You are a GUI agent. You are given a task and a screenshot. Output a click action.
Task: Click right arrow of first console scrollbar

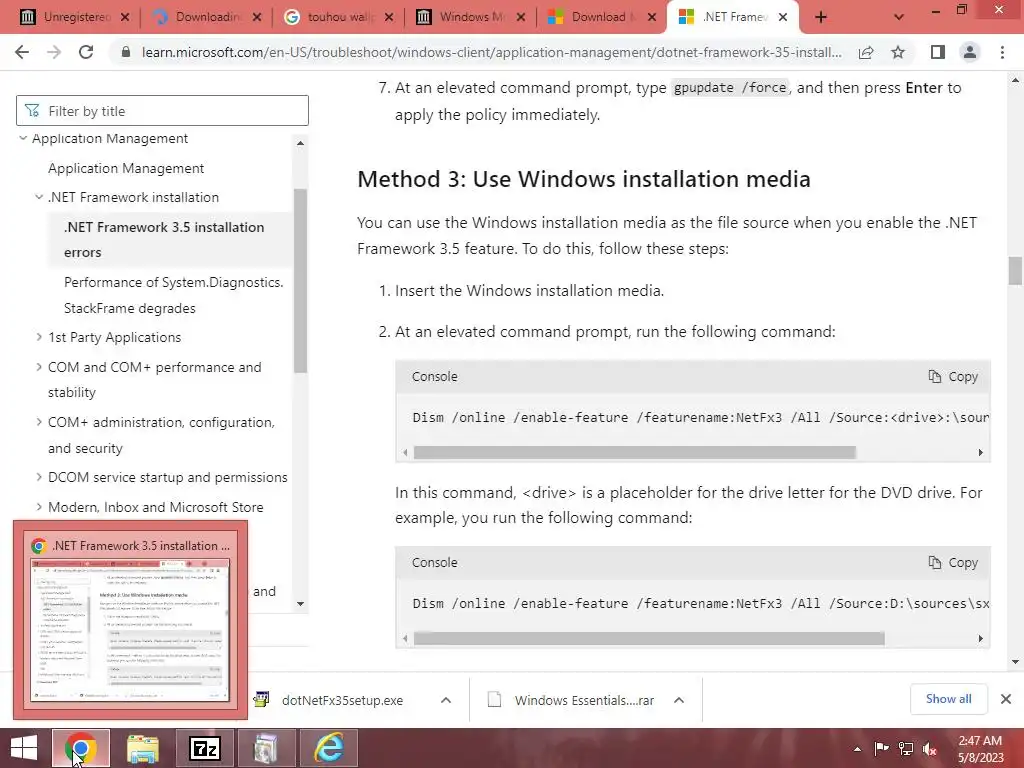980,453
